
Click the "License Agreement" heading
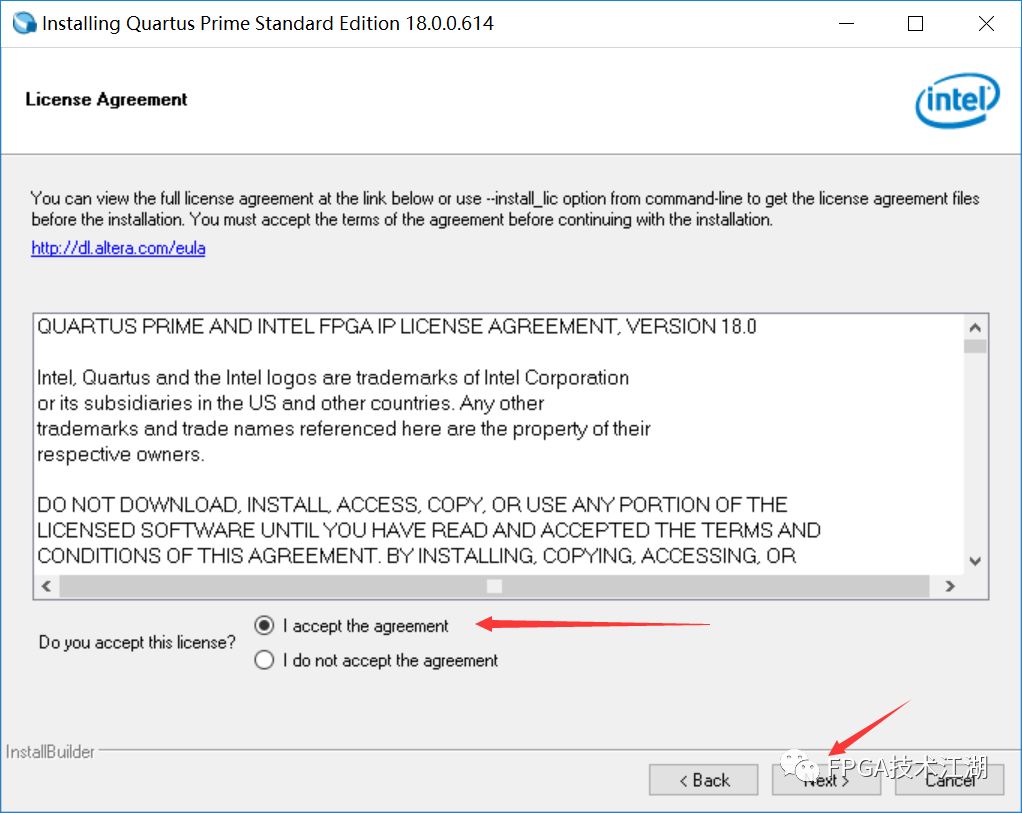pos(106,99)
